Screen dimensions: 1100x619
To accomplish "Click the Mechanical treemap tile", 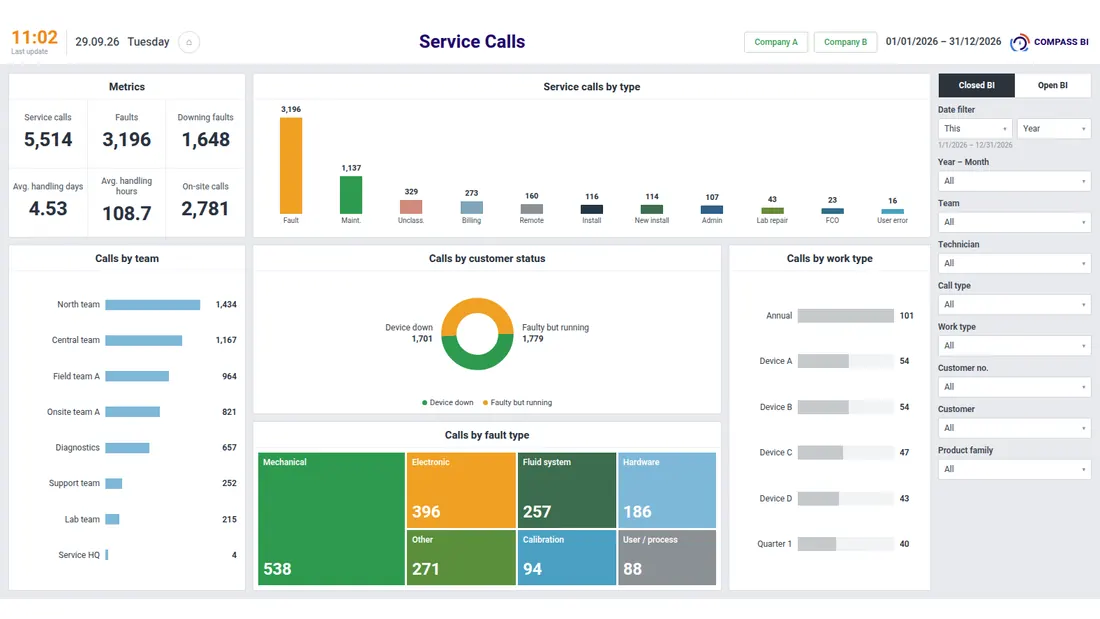I will pyautogui.click(x=331, y=519).
